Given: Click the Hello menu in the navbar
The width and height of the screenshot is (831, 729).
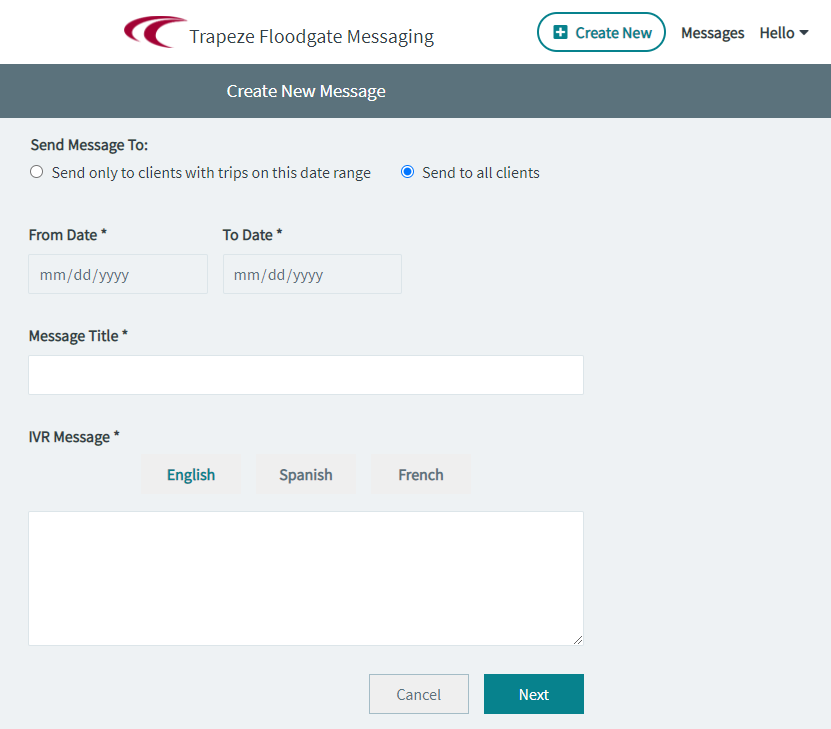Looking at the screenshot, I should (x=783, y=32).
